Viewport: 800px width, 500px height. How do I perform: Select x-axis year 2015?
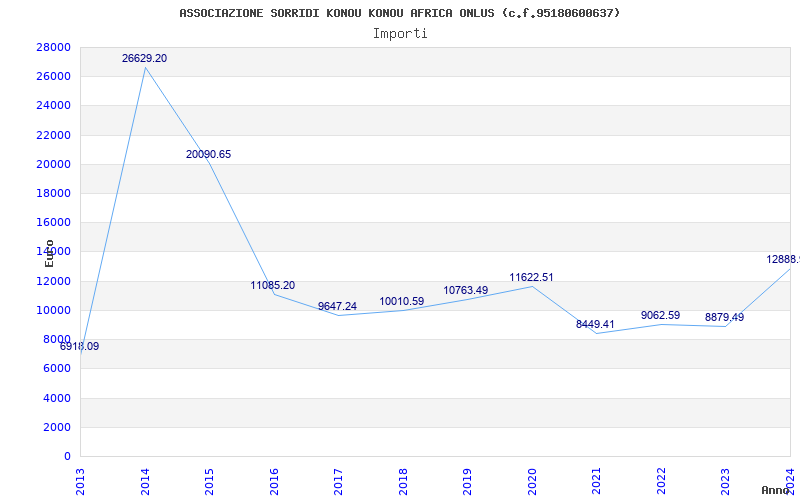209,482
